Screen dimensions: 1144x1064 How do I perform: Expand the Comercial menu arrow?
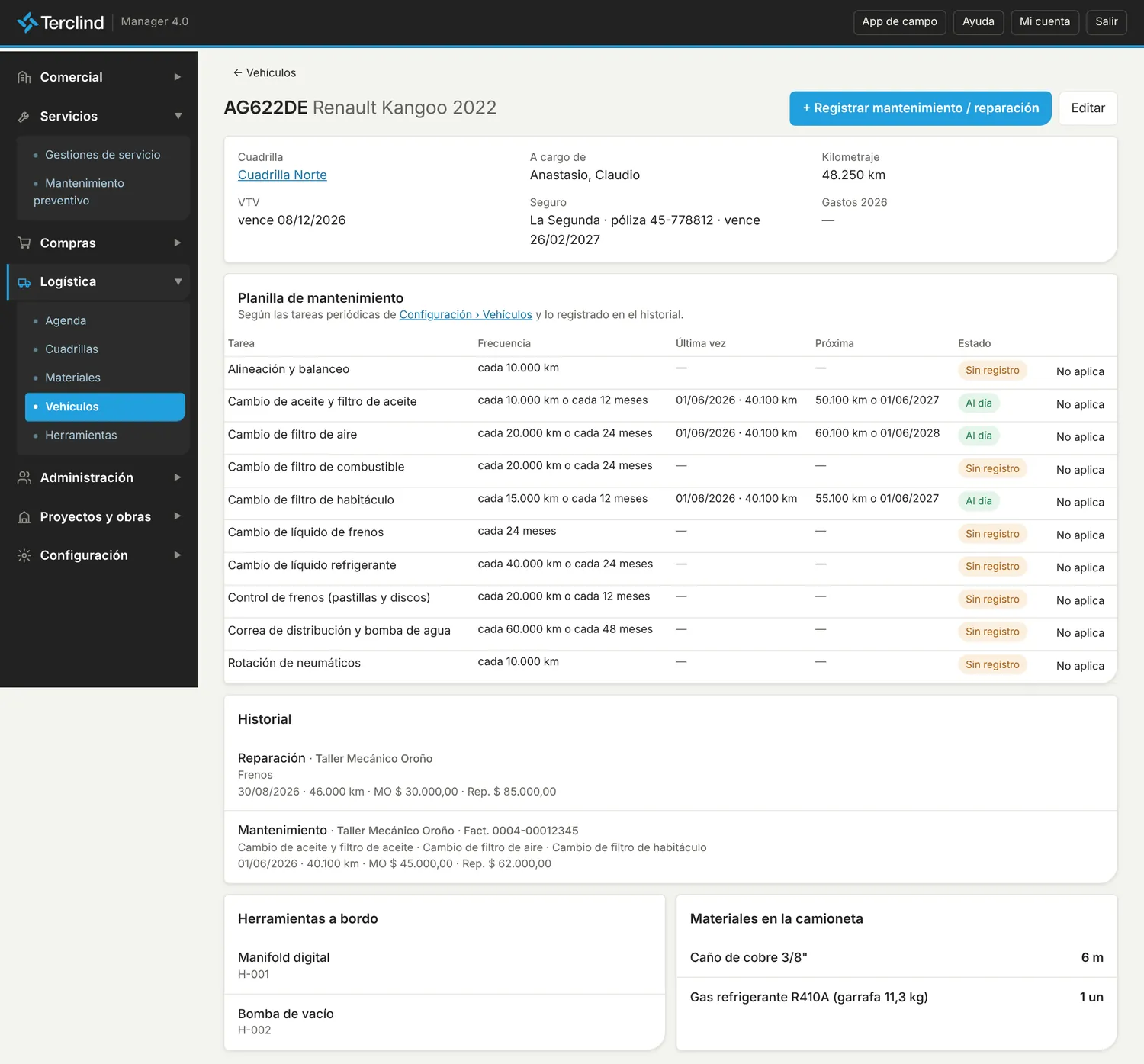(x=178, y=77)
